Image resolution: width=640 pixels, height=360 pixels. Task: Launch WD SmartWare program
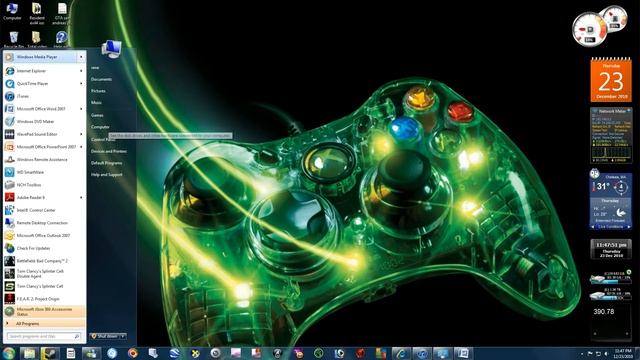pos(44,172)
